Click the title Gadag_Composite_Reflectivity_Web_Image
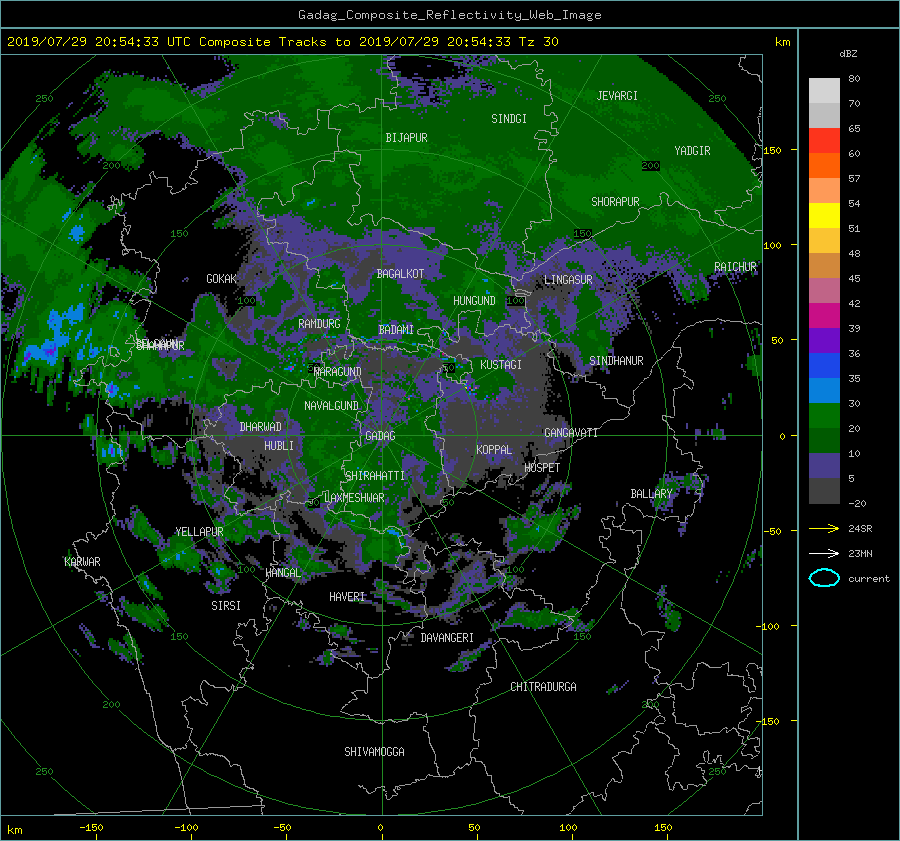This screenshot has width=900, height=841. [x=449, y=15]
